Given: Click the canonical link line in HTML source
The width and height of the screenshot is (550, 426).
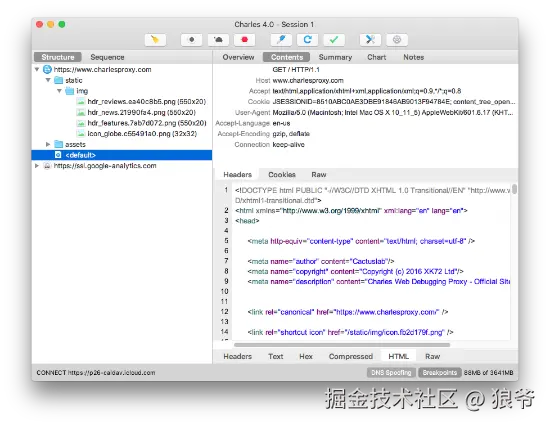Looking at the screenshot, I should click(x=348, y=312).
